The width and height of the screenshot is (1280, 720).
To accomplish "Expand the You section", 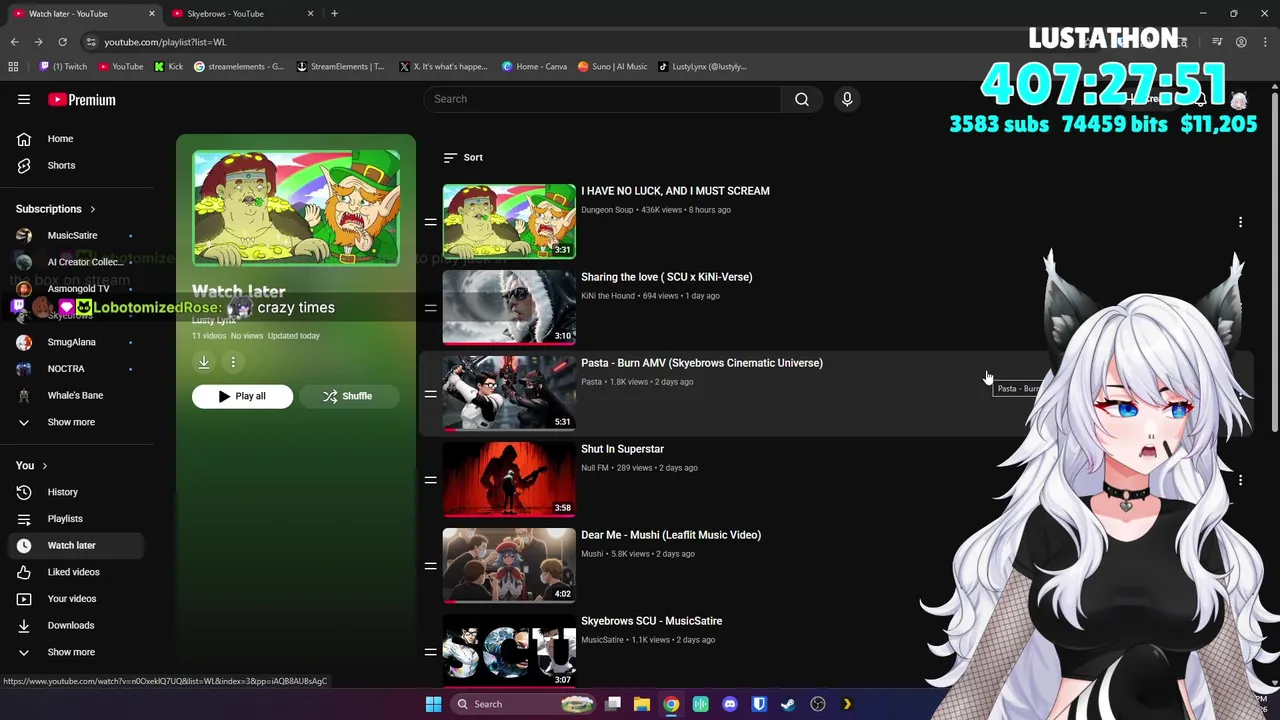I will (32, 465).
